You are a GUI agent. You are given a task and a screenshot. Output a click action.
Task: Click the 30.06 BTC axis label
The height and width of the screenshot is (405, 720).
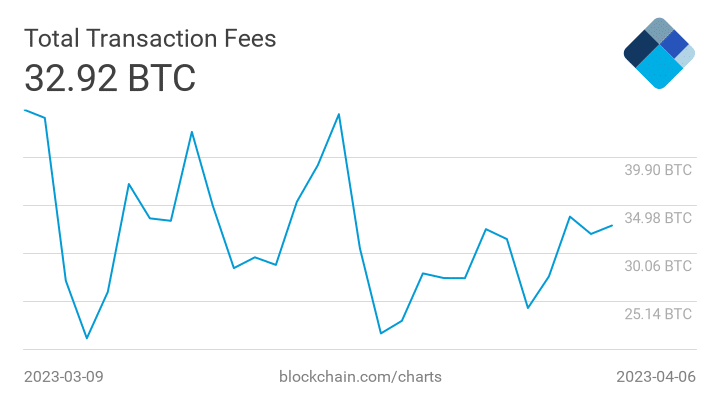tap(658, 266)
